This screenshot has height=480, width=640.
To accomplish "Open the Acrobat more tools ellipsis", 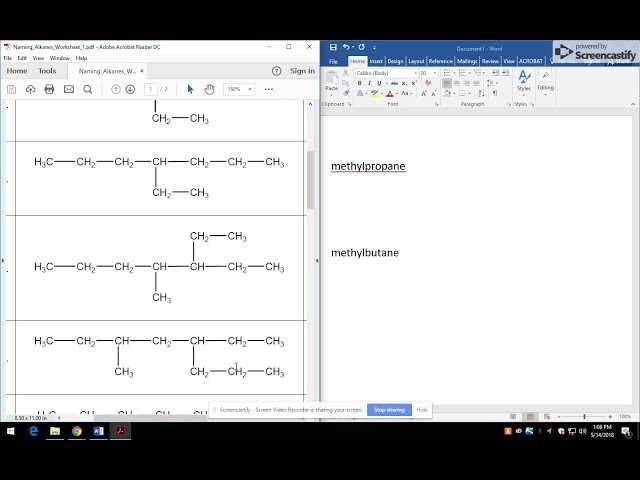I will coord(269,89).
